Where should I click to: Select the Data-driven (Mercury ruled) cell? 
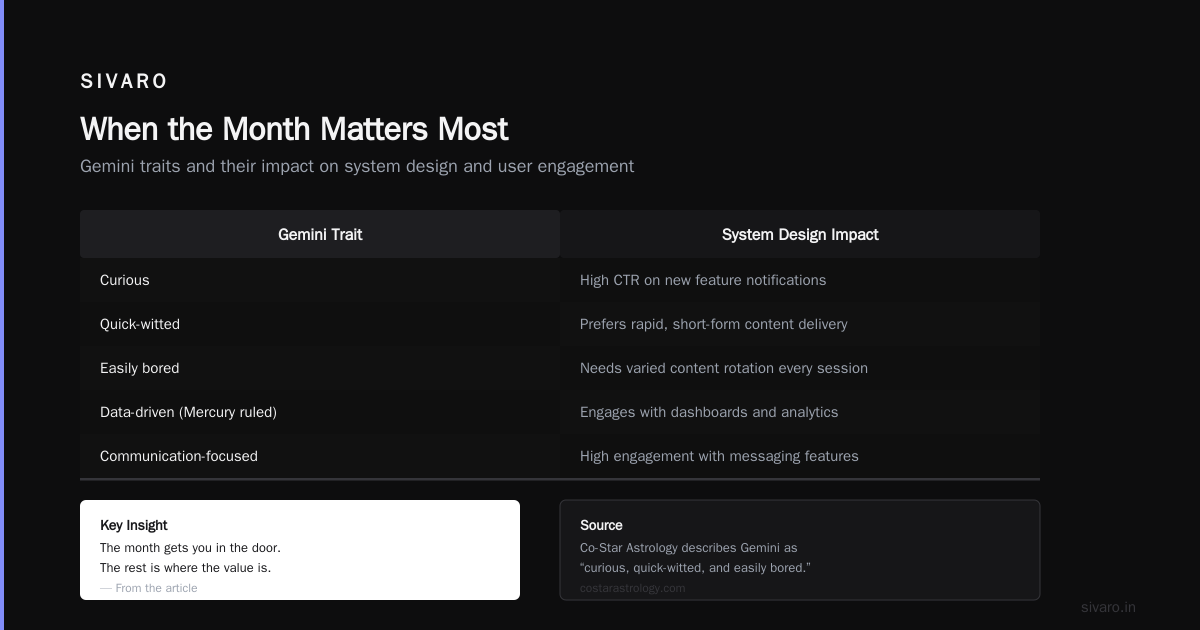(320, 412)
